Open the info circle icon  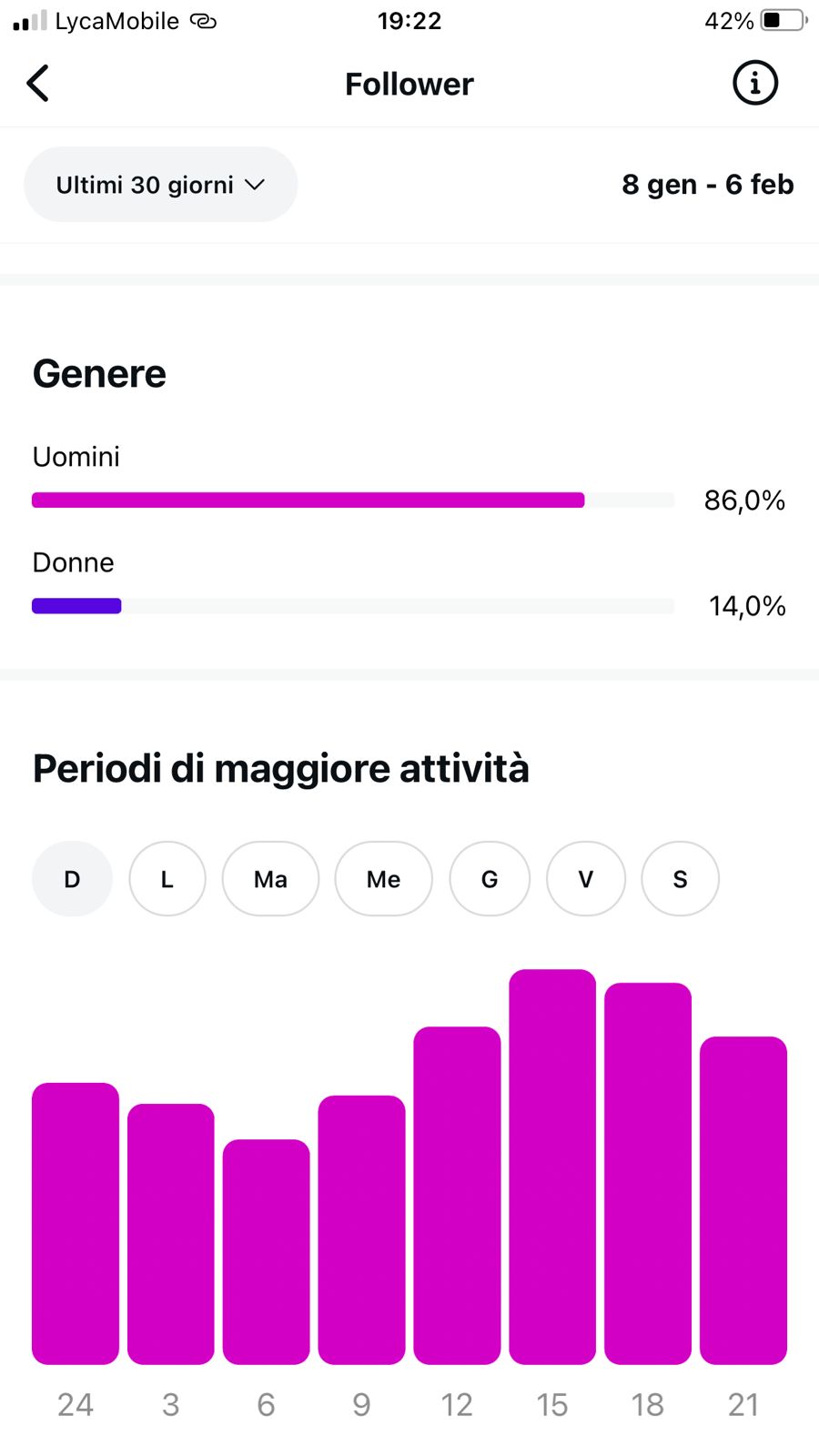pyautogui.click(x=754, y=84)
